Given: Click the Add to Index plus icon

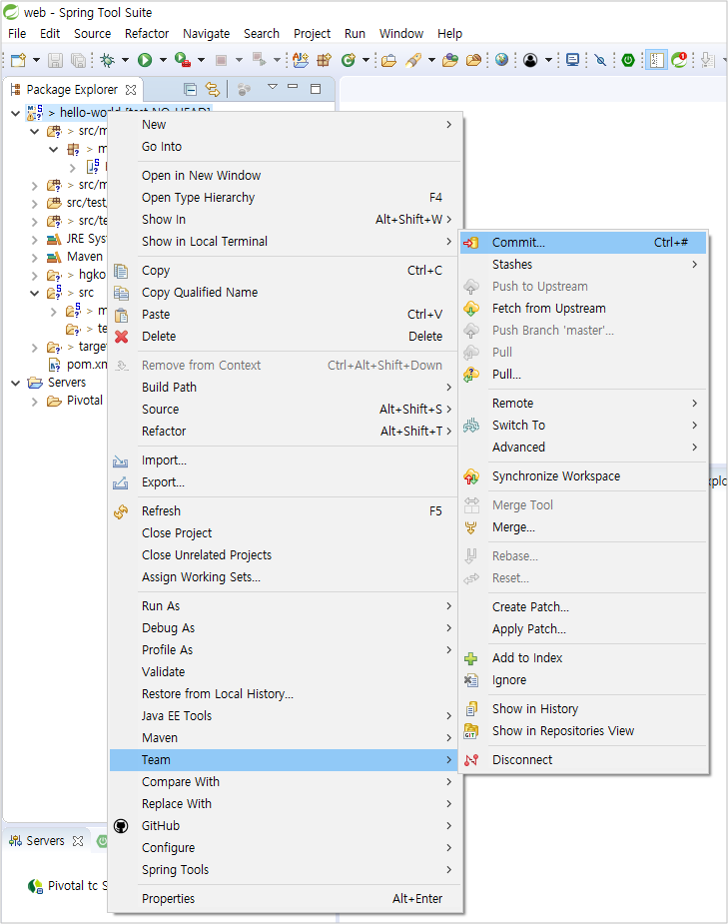Looking at the screenshot, I should tap(470, 658).
